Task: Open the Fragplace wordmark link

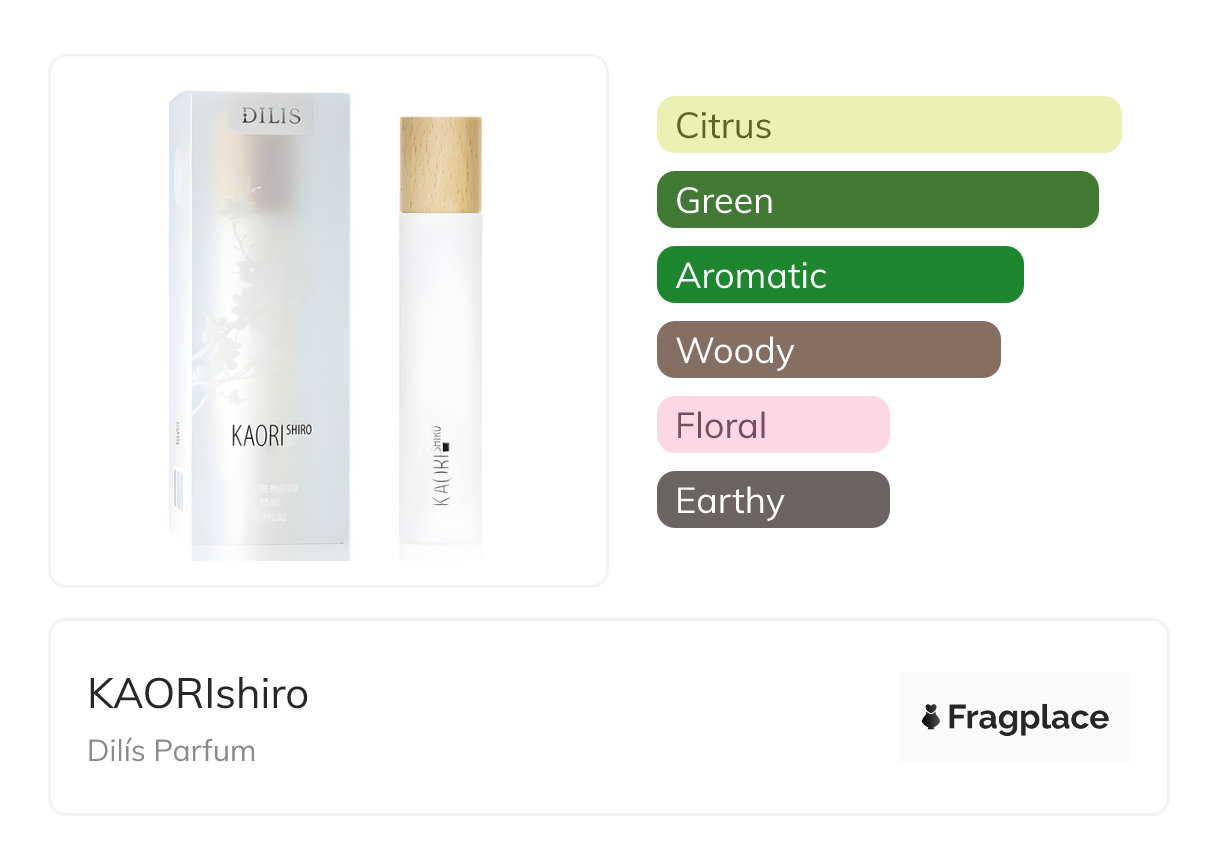Action: (1027, 718)
